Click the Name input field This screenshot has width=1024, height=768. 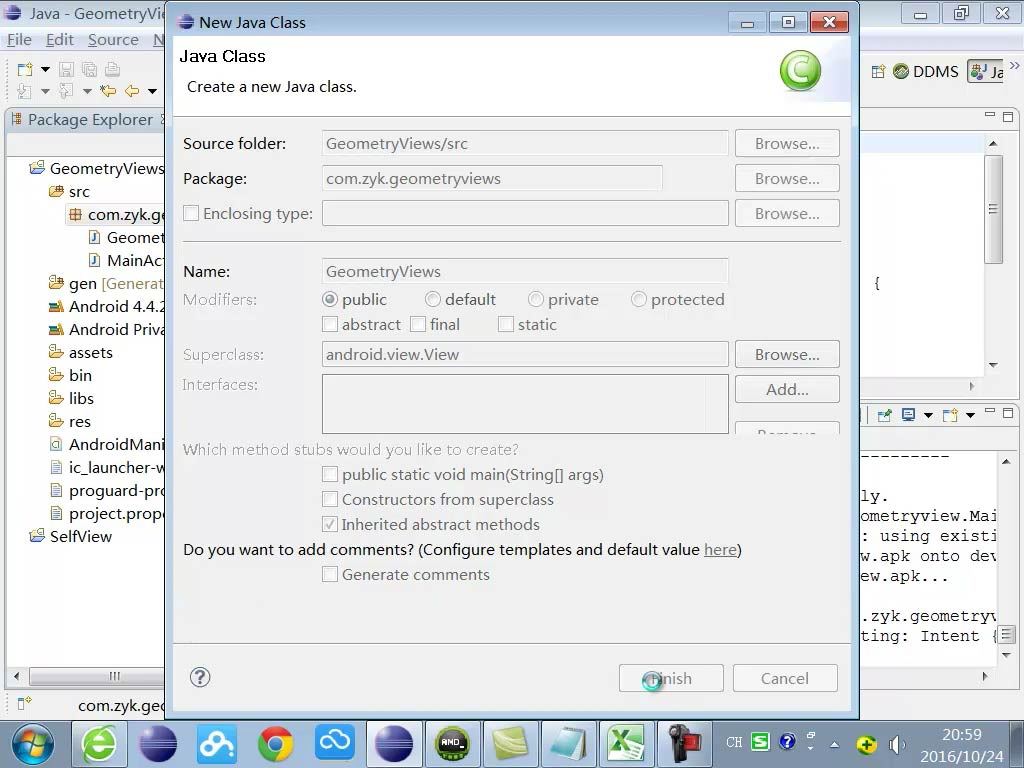coord(525,272)
